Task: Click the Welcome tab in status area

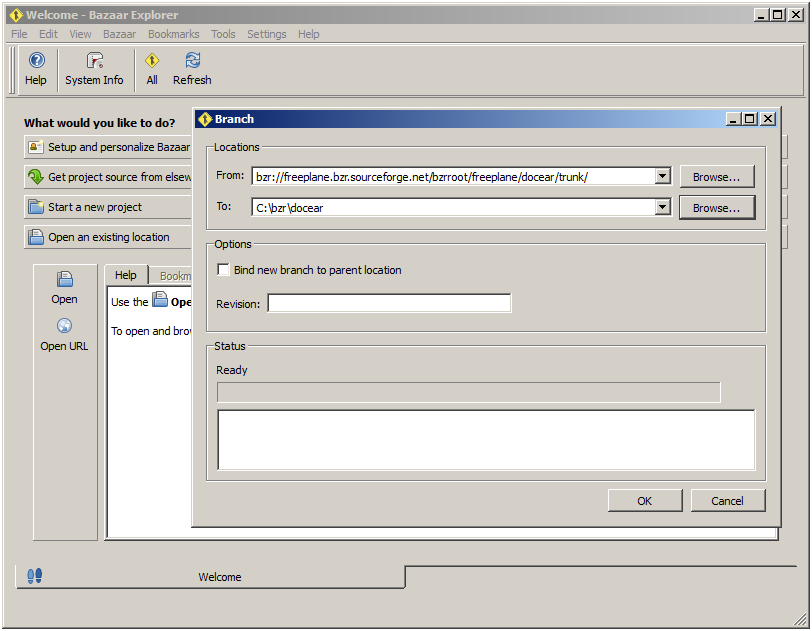Action: point(211,577)
